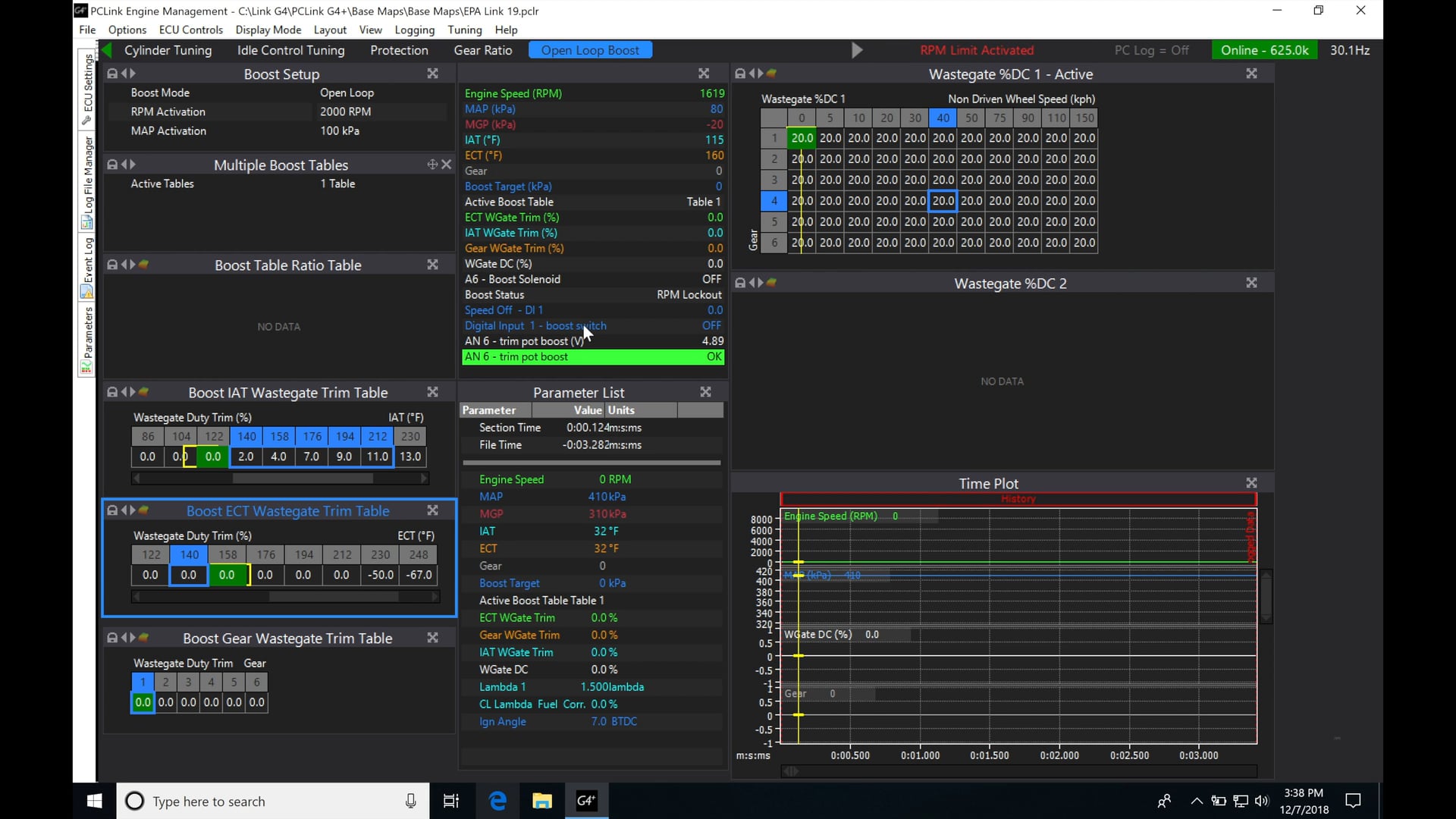Click the Boost IAT table horizontal scrollbar

[302, 479]
